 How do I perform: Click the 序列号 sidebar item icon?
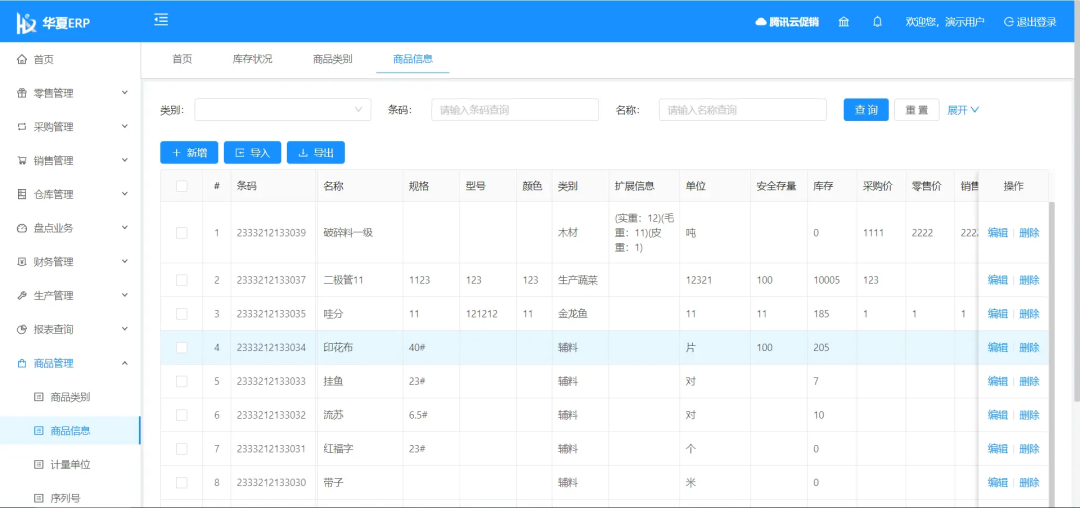tap(39, 498)
